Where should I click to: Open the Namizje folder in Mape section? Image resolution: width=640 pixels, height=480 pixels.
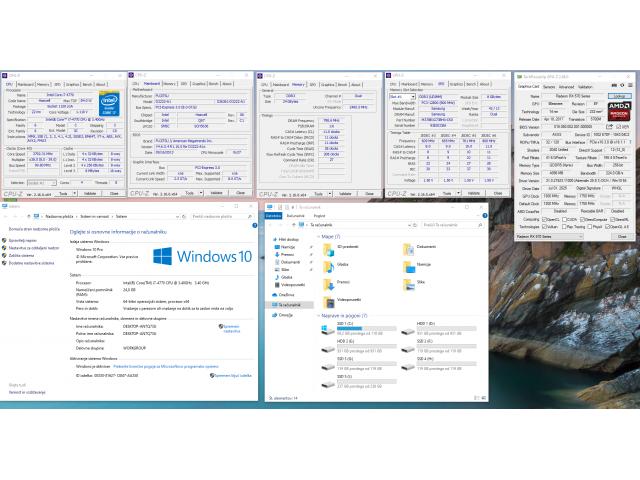tap(417, 266)
